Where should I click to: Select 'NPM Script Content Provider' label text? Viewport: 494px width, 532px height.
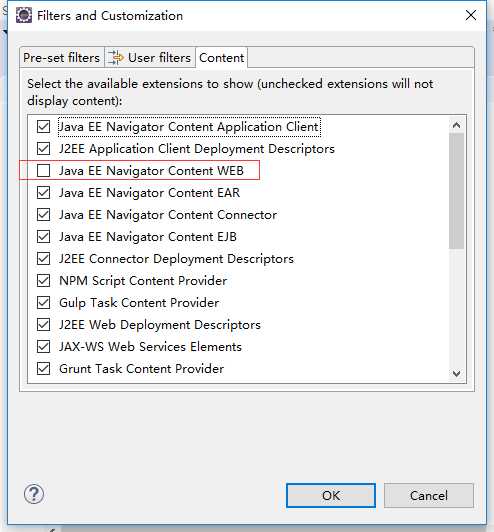click(143, 281)
